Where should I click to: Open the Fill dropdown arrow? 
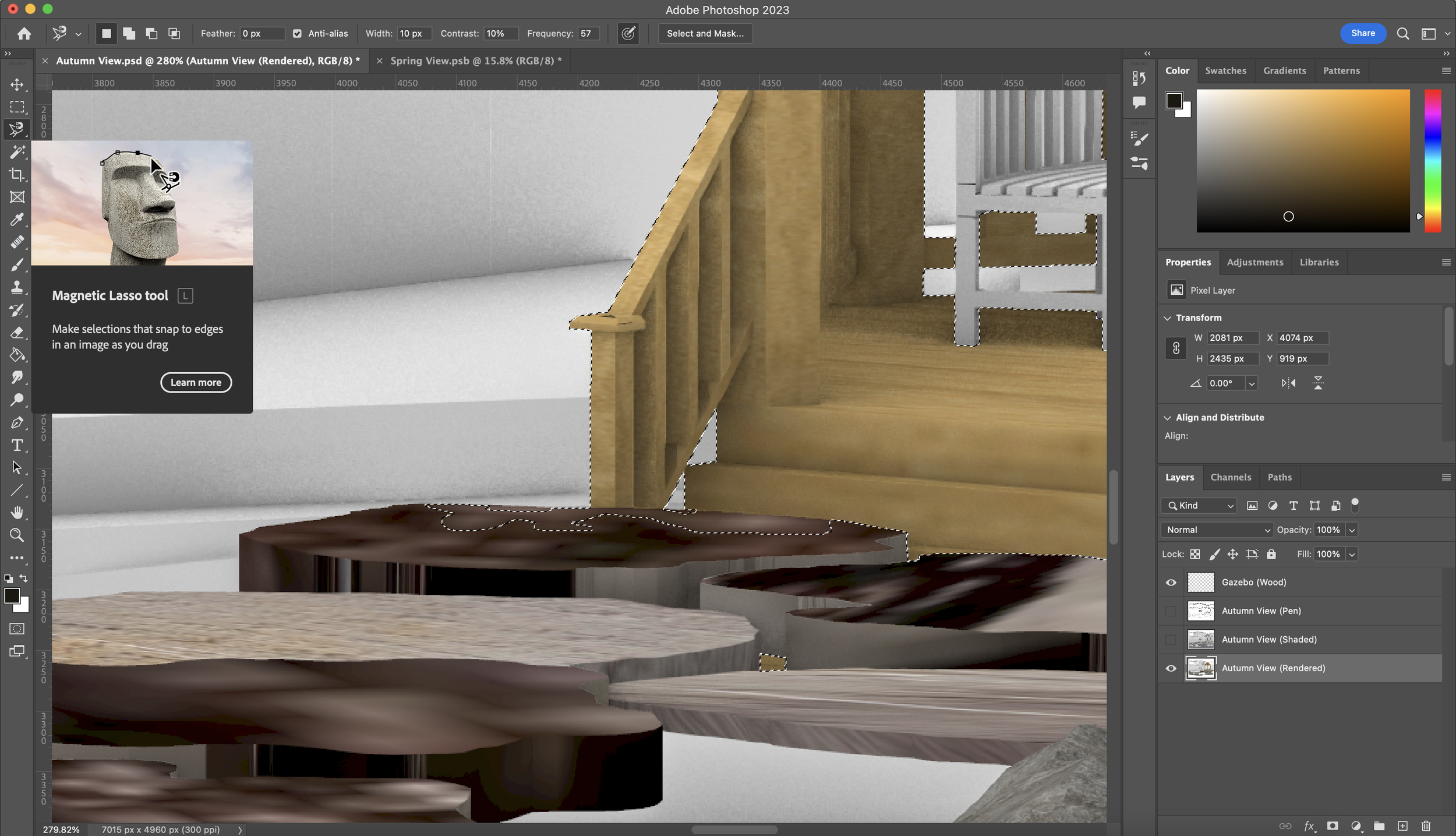[1352, 554]
